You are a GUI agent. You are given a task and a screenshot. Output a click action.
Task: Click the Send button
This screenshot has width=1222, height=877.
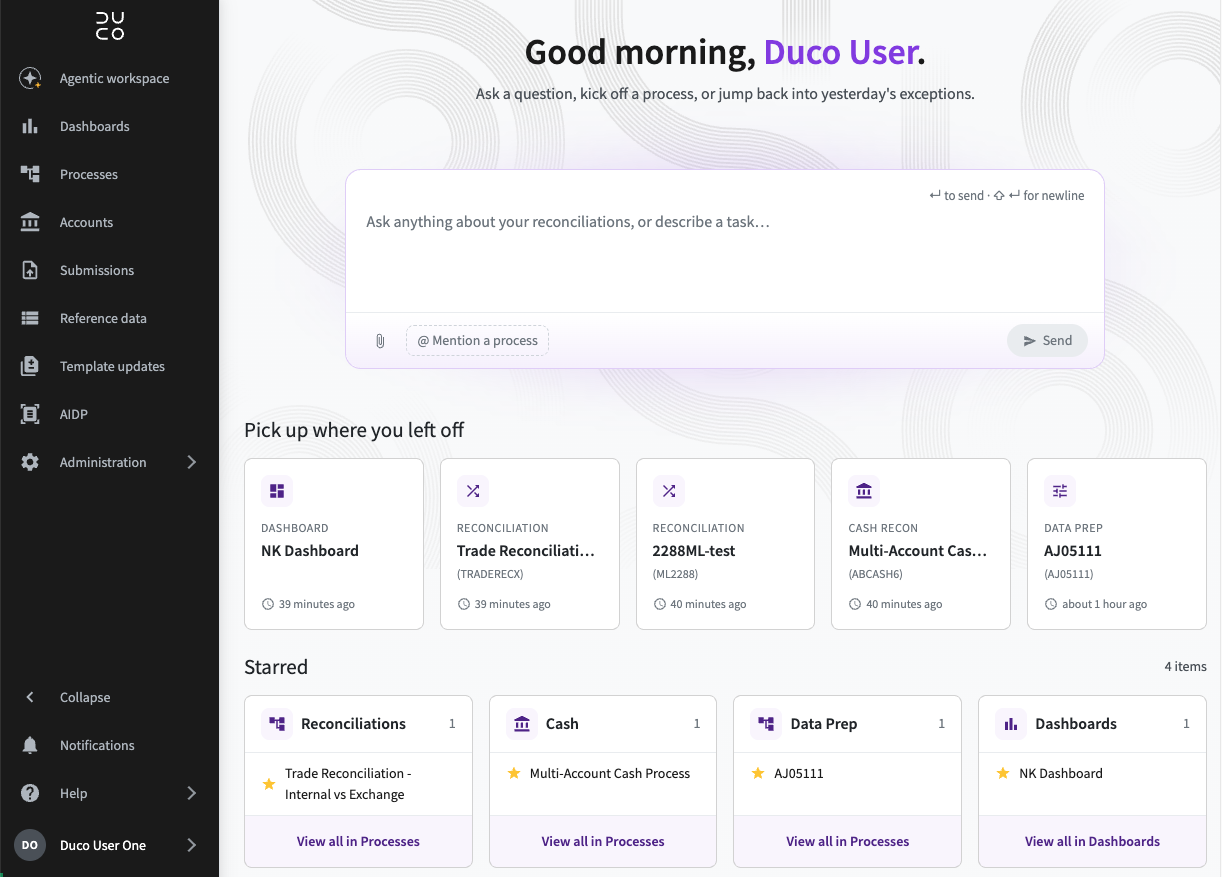coord(1047,341)
